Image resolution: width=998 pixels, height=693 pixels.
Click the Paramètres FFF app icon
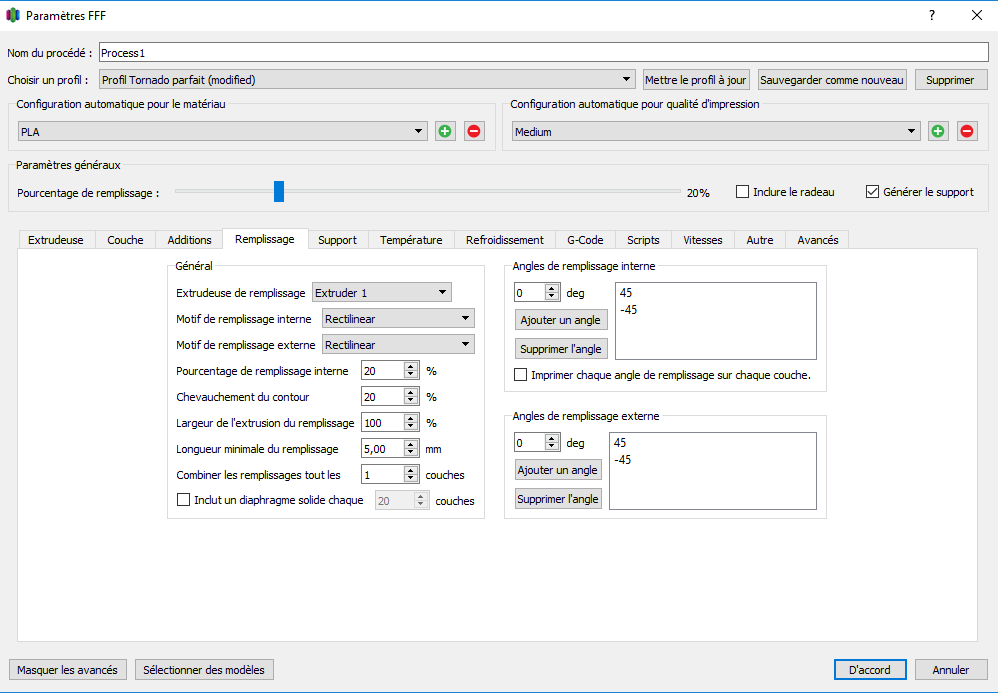pos(13,15)
